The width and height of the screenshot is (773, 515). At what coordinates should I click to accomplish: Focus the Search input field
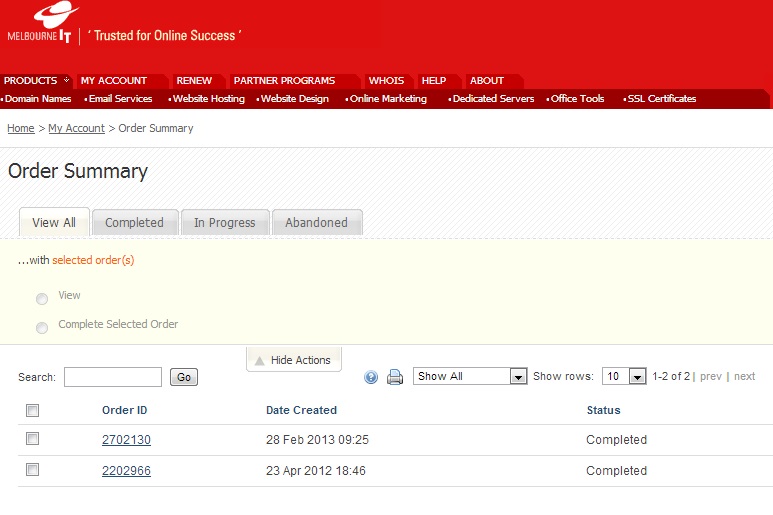click(113, 377)
